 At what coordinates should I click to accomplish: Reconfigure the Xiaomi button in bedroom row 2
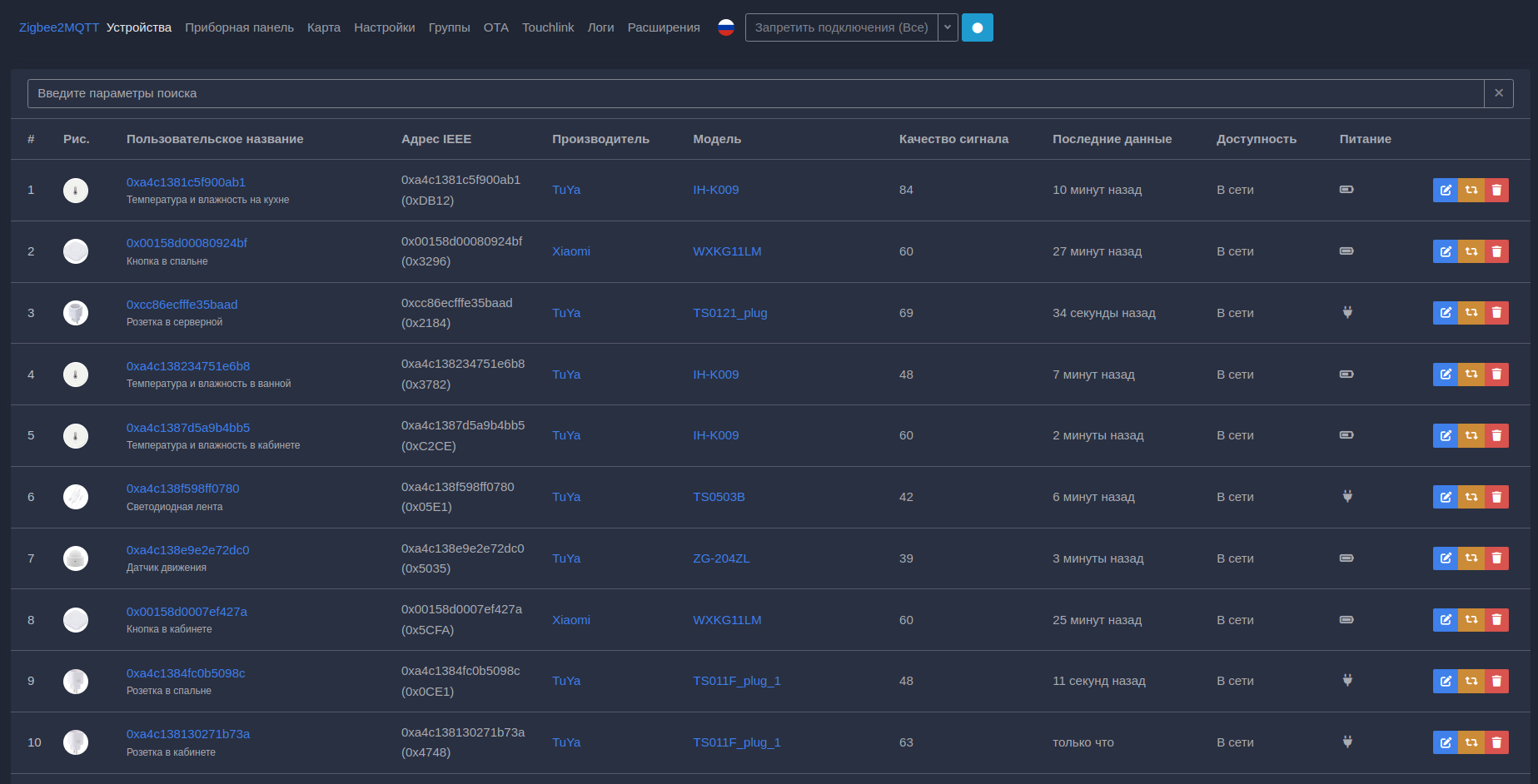click(1471, 251)
